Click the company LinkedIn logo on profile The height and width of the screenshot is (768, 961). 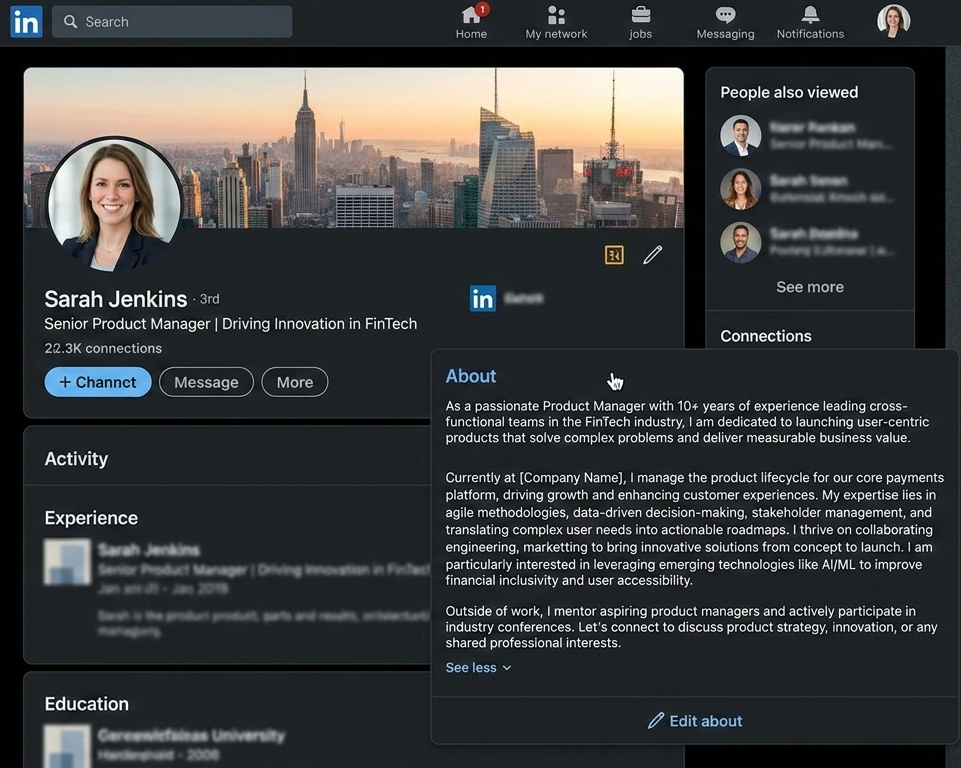point(483,298)
